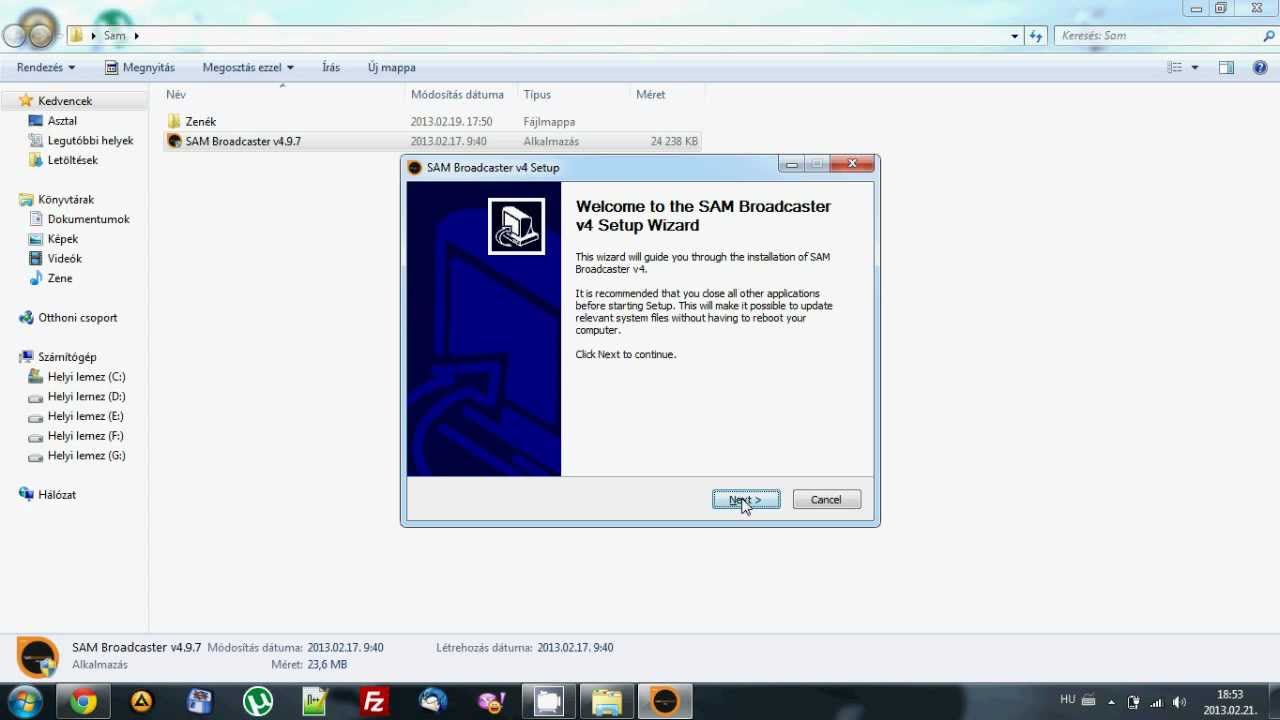
Task: Open Helyi lemez (E:) drive
Action: [x=86, y=416]
